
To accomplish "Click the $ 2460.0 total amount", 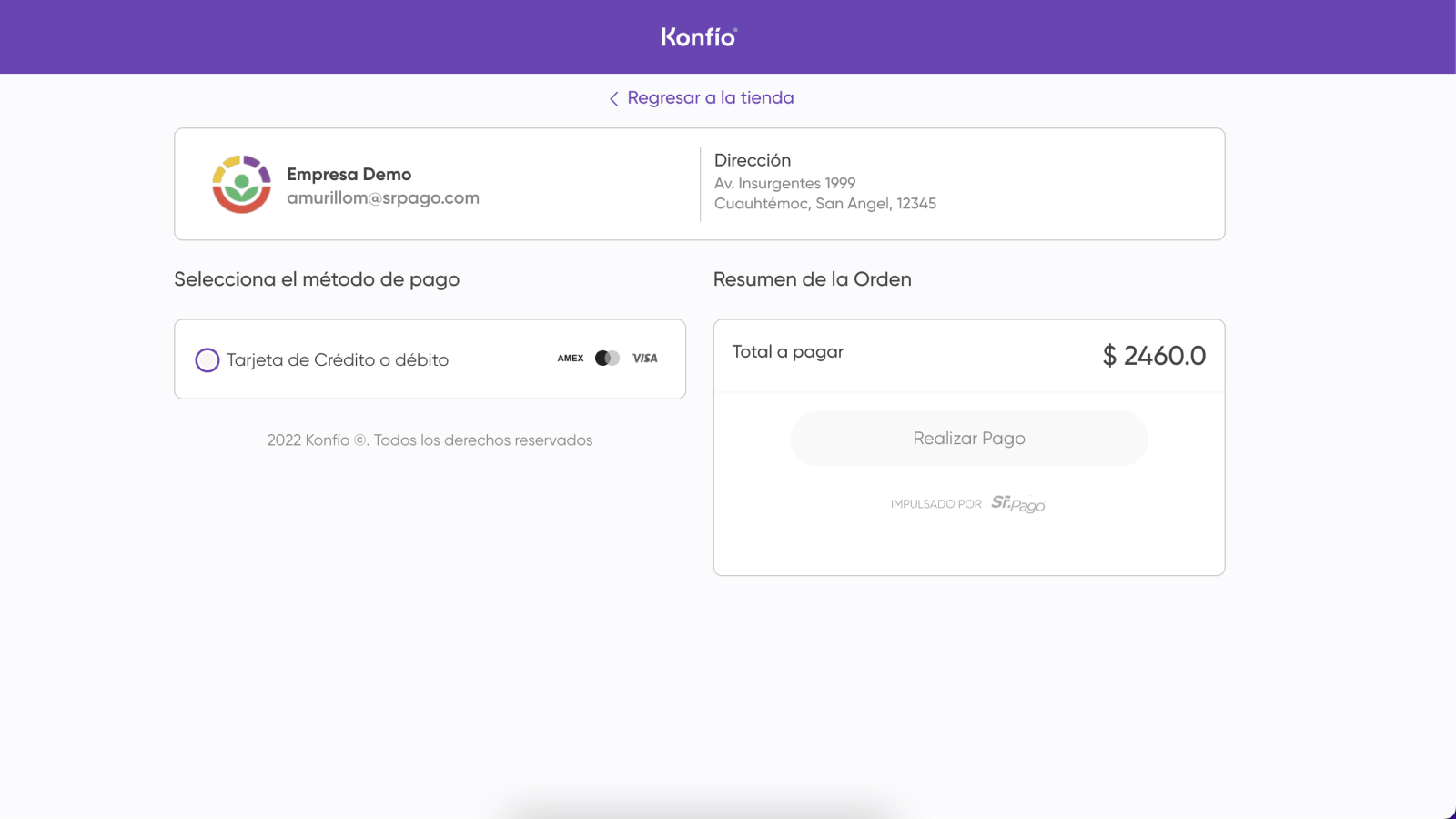I will click(1154, 356).
